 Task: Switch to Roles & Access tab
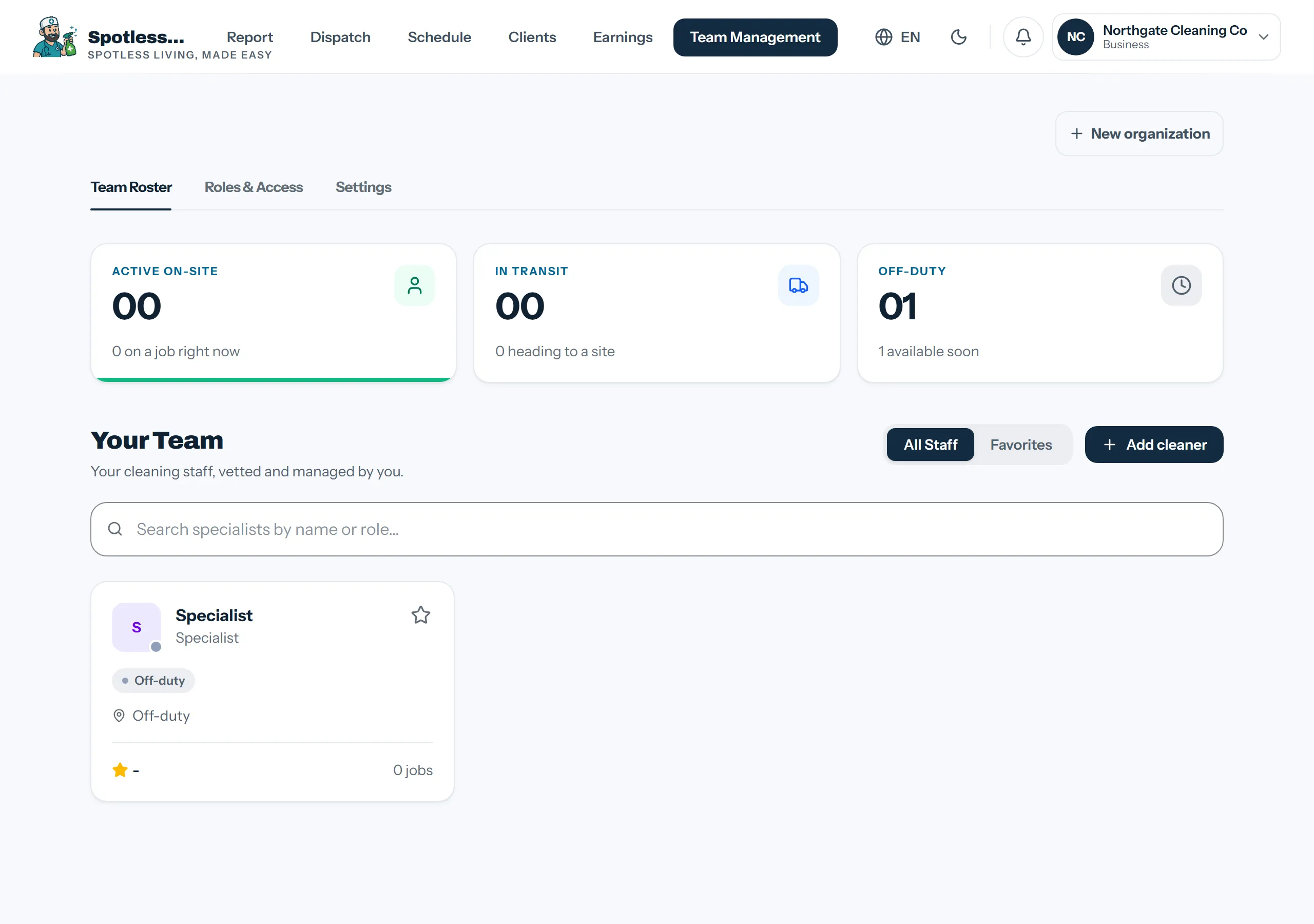[254, 187]
